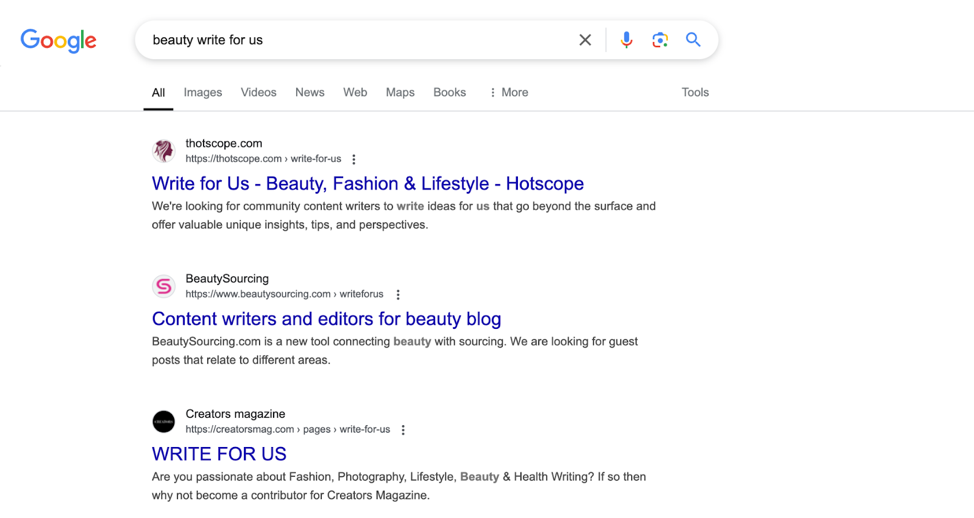Image resolution: width=974 pixels, height=518 pixels.
Task: Click the Google logo
Action: pos(58,40)
